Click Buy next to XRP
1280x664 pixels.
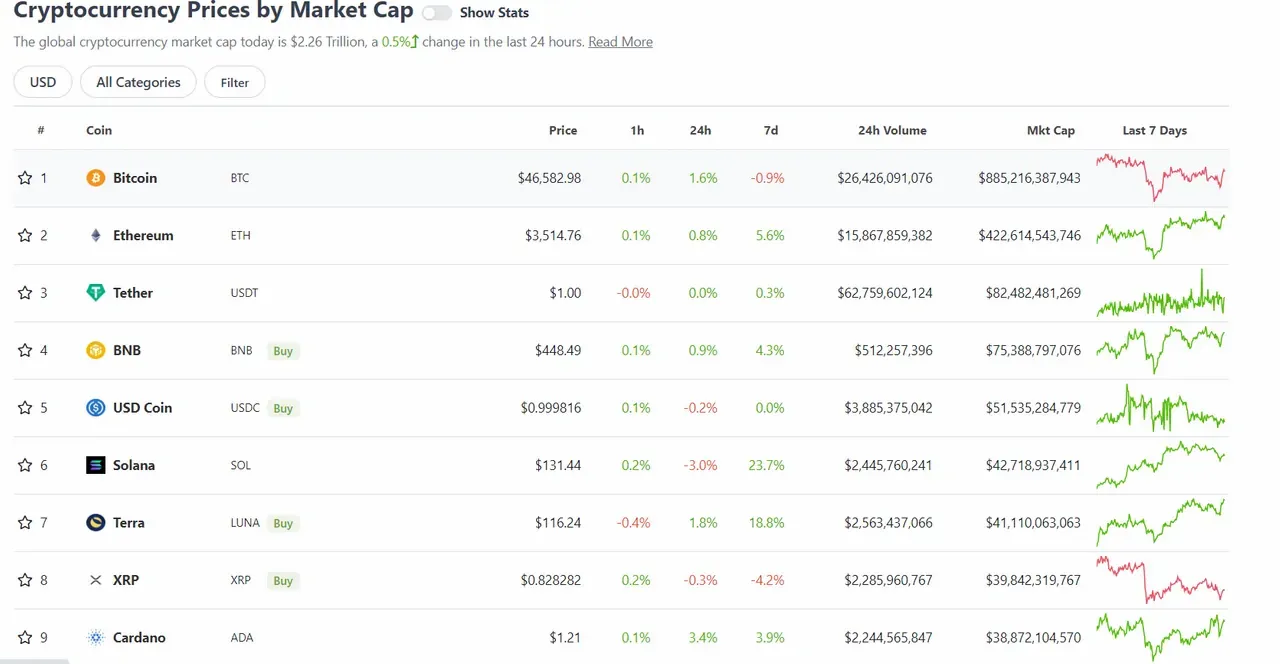[283, 581]
